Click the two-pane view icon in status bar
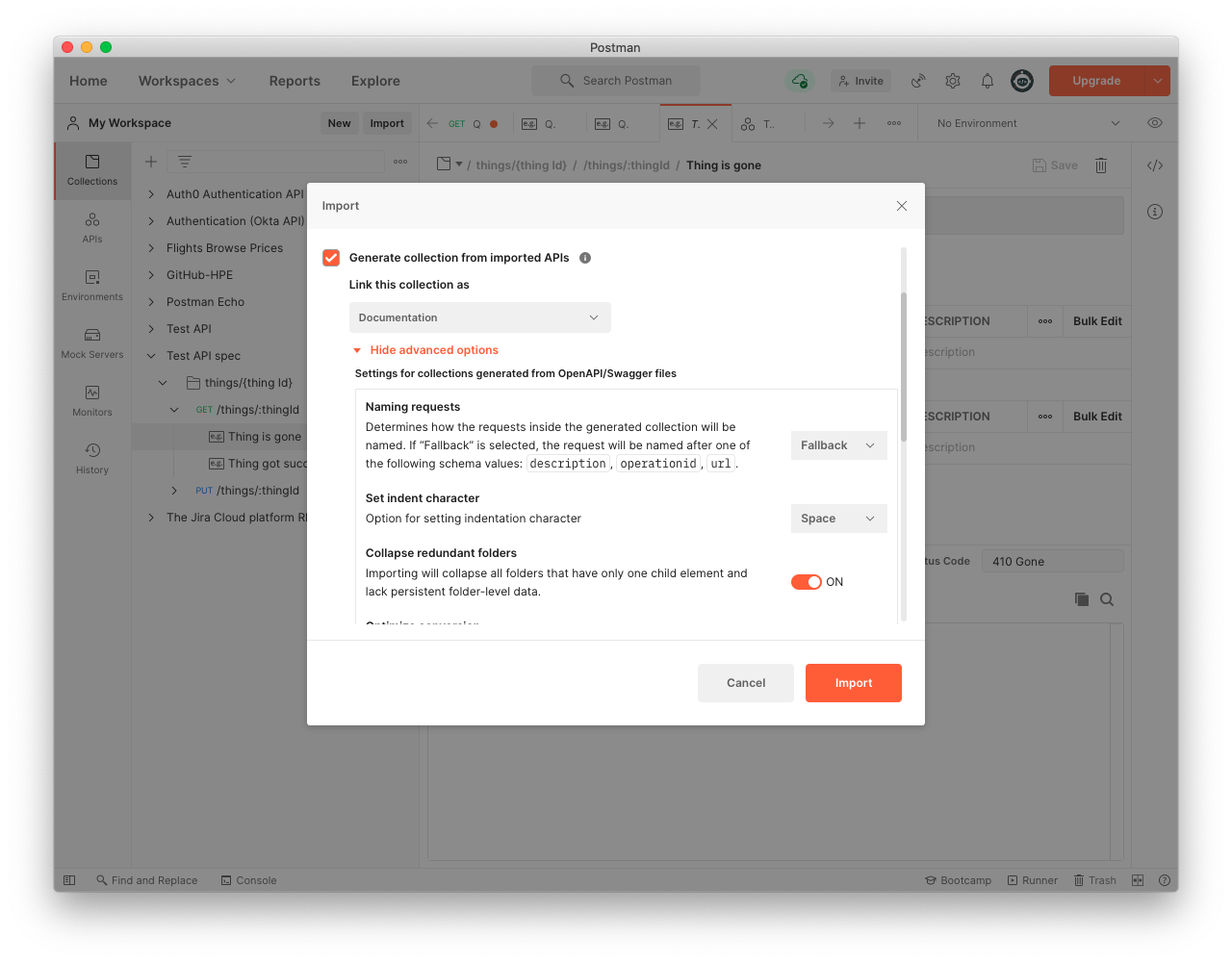1232x963 pixels. 1138,880
